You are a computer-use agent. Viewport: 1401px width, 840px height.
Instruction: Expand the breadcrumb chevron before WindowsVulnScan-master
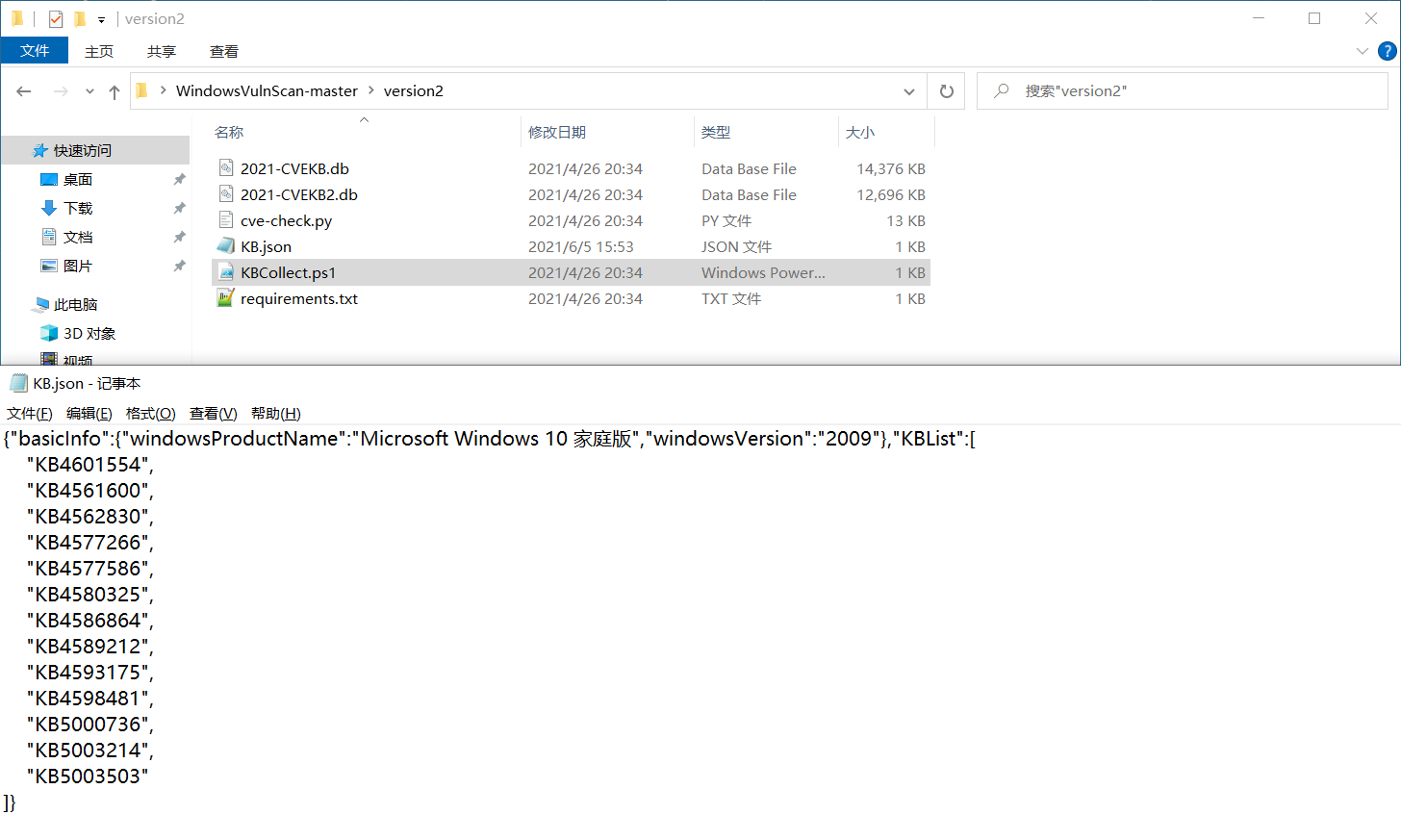click(x=164, y=90)
